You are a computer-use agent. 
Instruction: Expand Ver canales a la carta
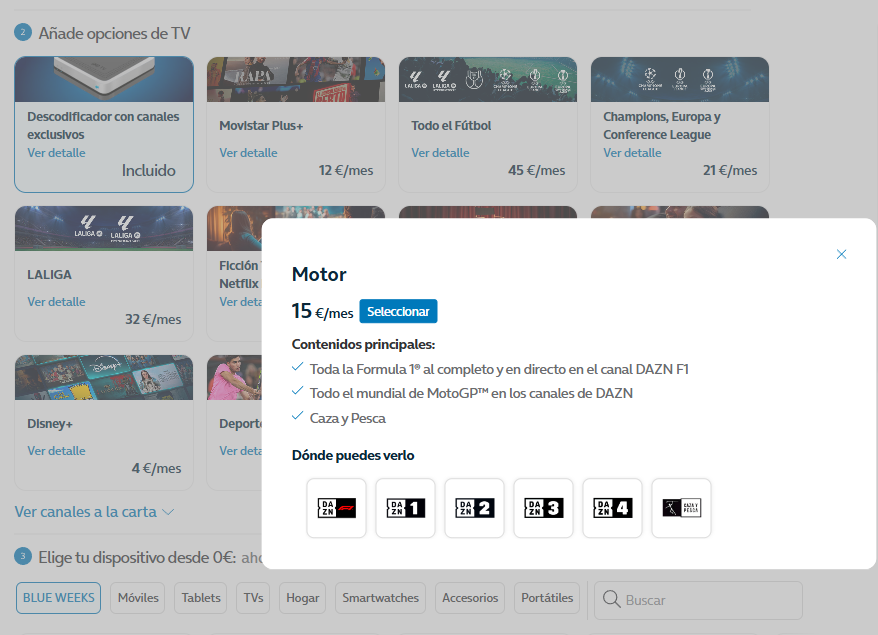pyautogui.click(x=95, y=512)
